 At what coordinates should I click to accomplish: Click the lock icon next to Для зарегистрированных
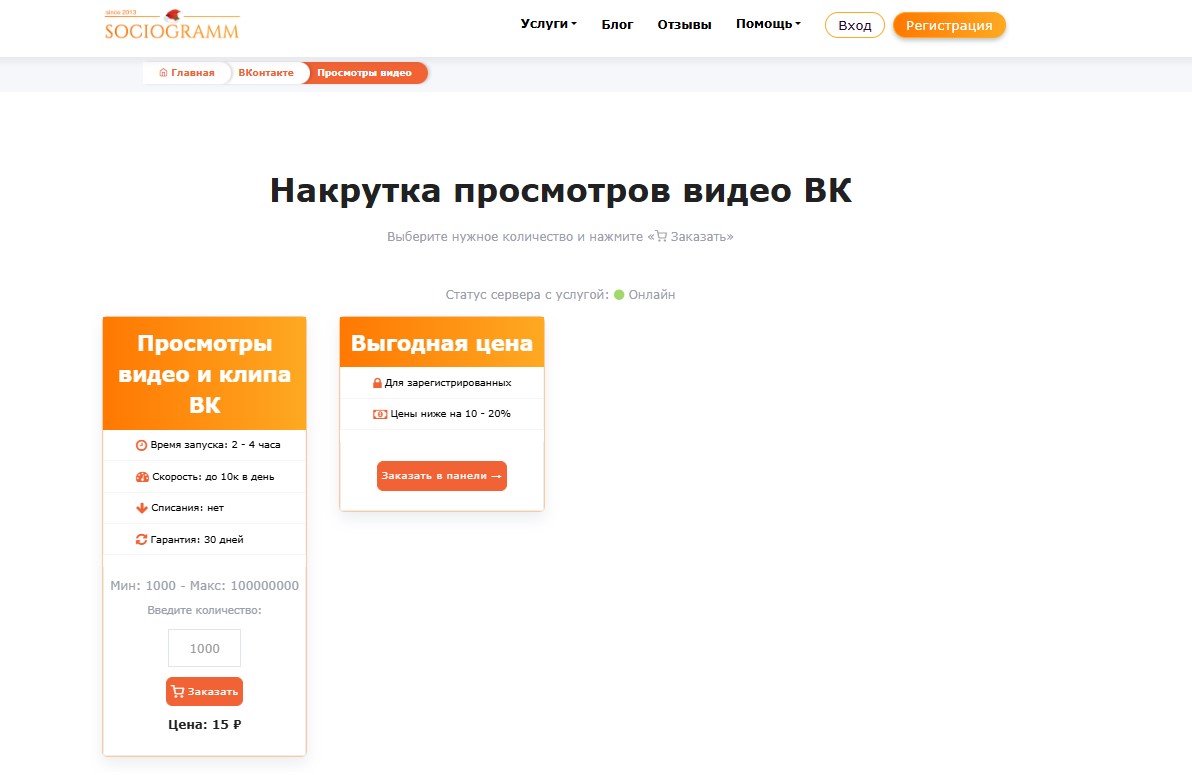(377, 383)
